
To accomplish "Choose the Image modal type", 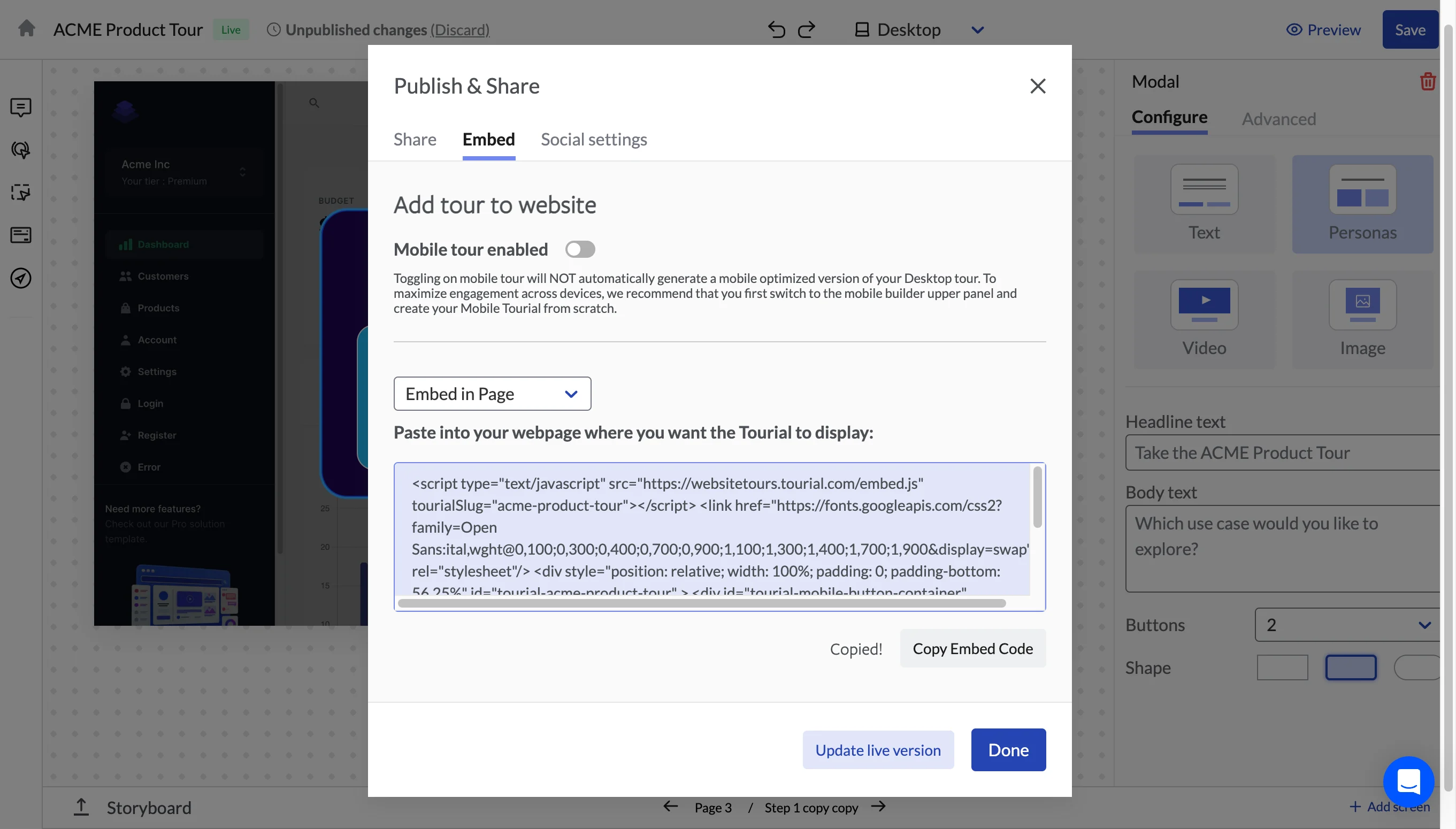I will (x=1362, y=319).
